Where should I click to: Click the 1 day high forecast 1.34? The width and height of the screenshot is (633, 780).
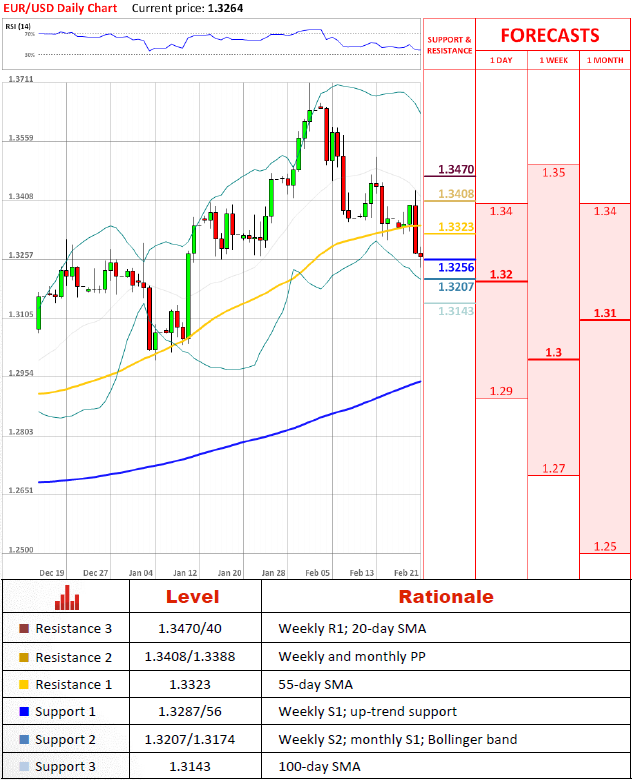pyautogui.click(x=501, y=211)
